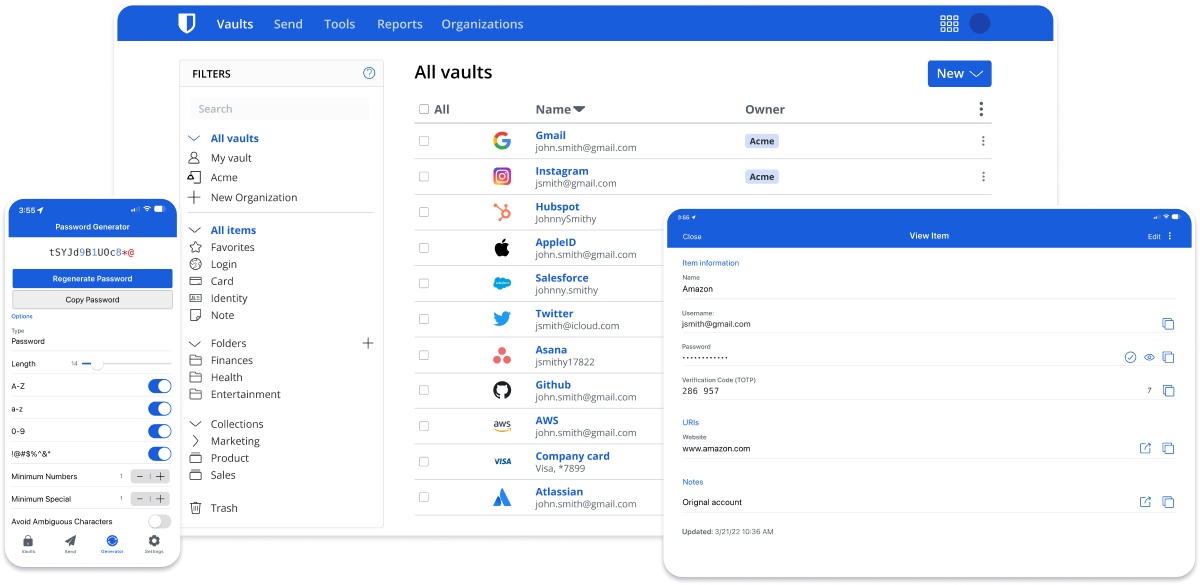This screenshot has height=585, width=1200.
Task: Select the Finances folder filter
Action: (231, 360)
